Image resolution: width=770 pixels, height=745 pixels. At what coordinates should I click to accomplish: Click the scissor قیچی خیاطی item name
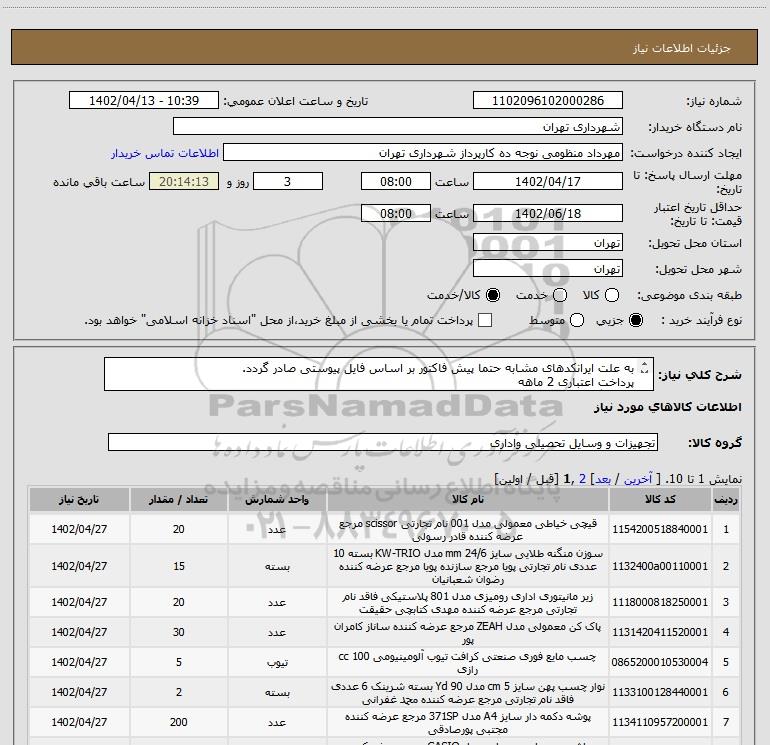[x=468, y=529]
